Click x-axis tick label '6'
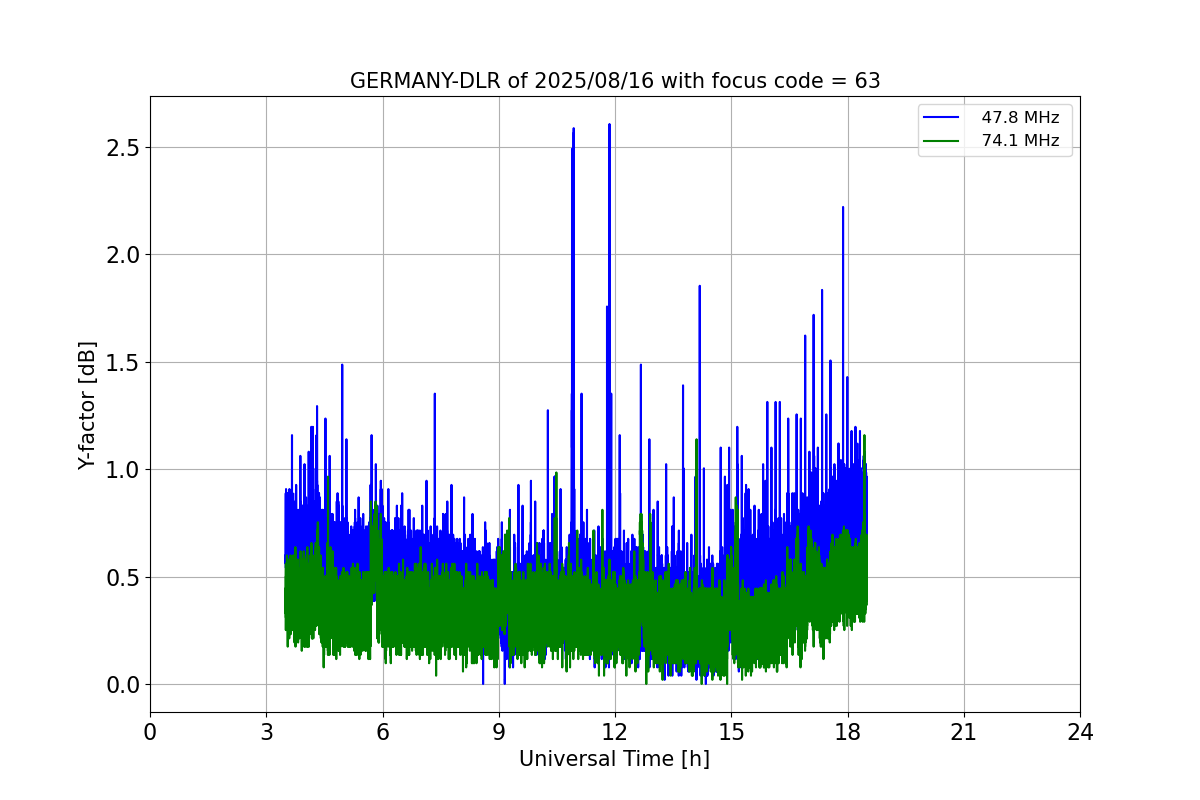Viewport: 1200px width, 800px height. pos(382,733)
